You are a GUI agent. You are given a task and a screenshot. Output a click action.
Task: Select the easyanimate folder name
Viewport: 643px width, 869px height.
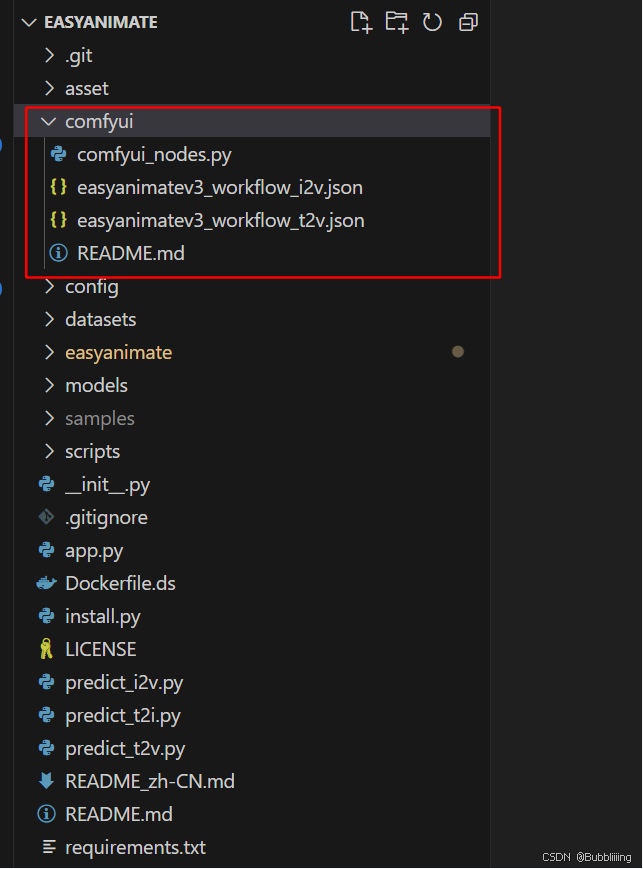point(119,353)
